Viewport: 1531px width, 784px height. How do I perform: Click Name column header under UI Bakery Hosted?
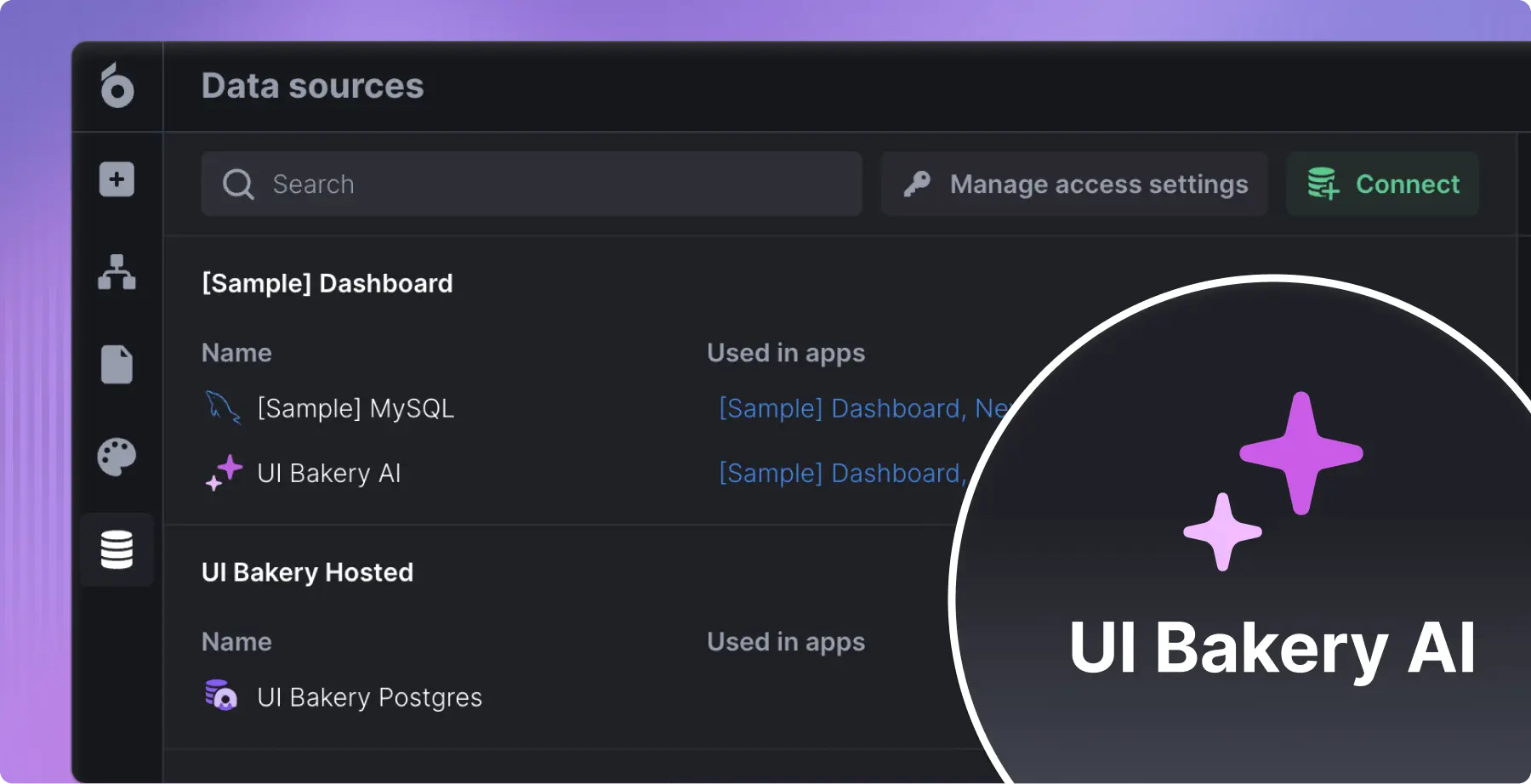click(x=236, y=642)
